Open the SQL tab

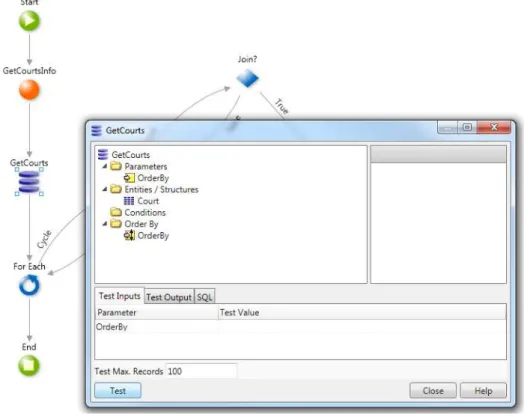pyautogui.click(x=204, y=297)
